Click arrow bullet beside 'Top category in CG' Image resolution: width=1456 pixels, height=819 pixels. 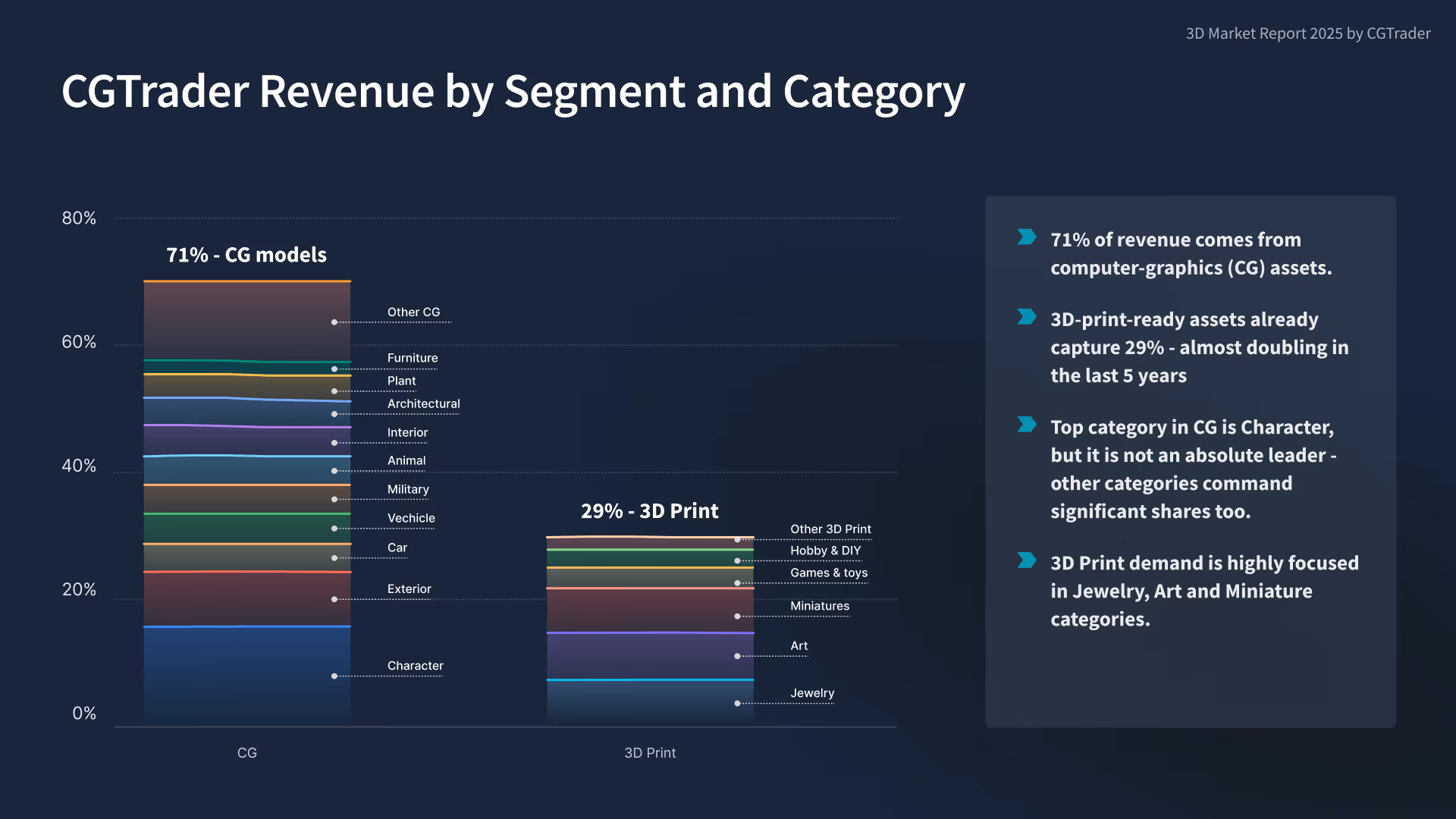(1027, 425)
